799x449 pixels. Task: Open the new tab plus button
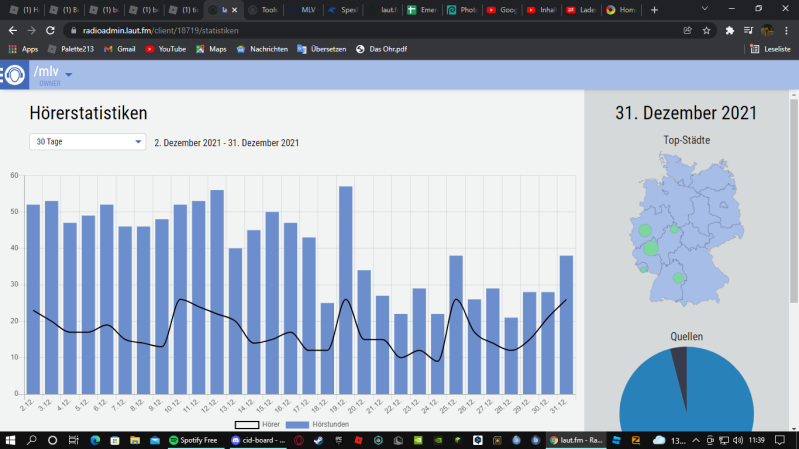point(654,10)
